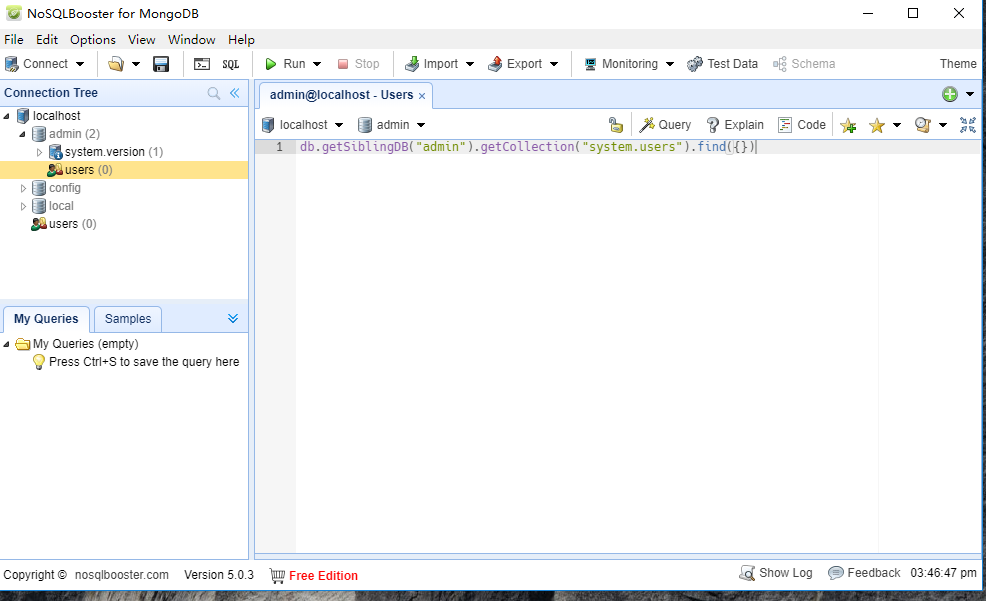Collapse the queries panel with double chevron
986x601 pixels.
pos(233,319)
